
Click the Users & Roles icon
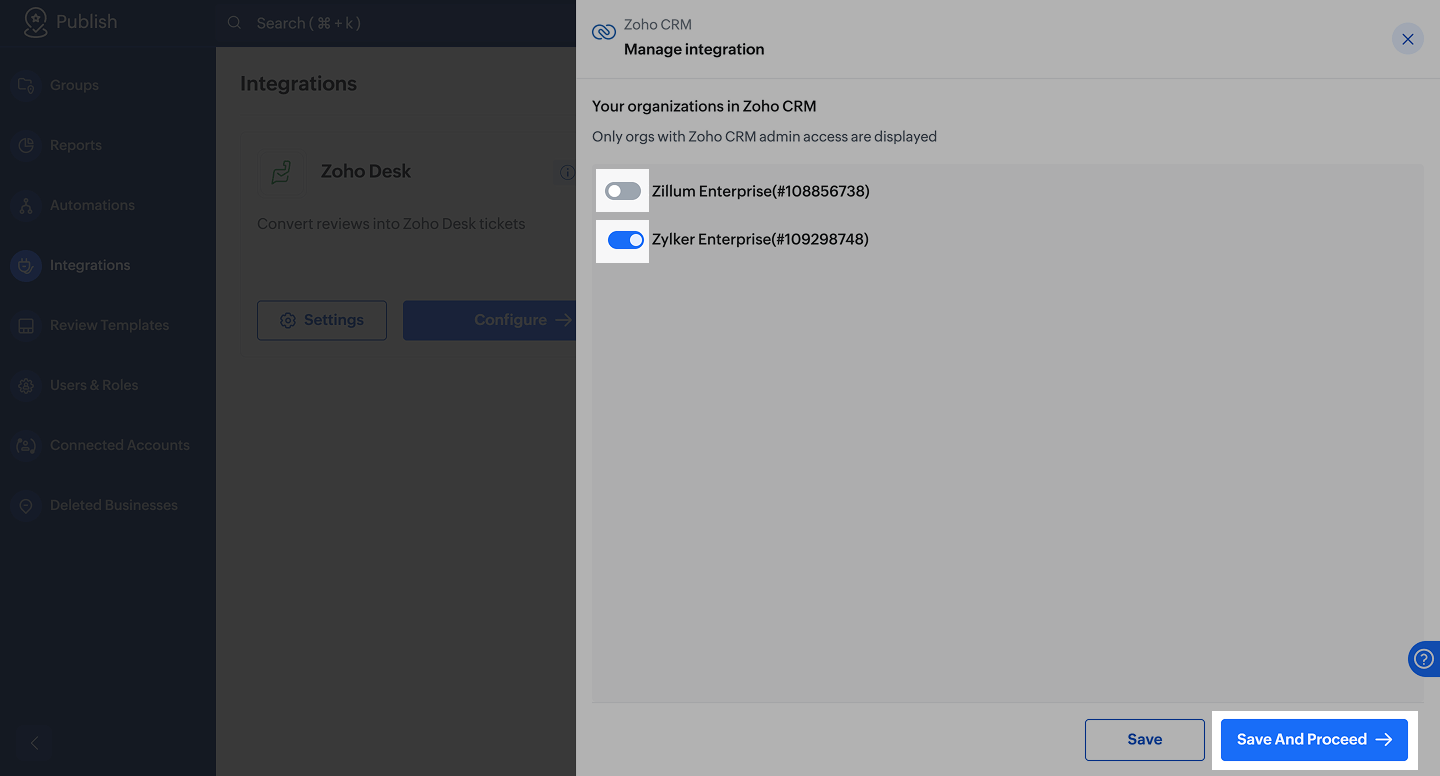pos(26,385)
